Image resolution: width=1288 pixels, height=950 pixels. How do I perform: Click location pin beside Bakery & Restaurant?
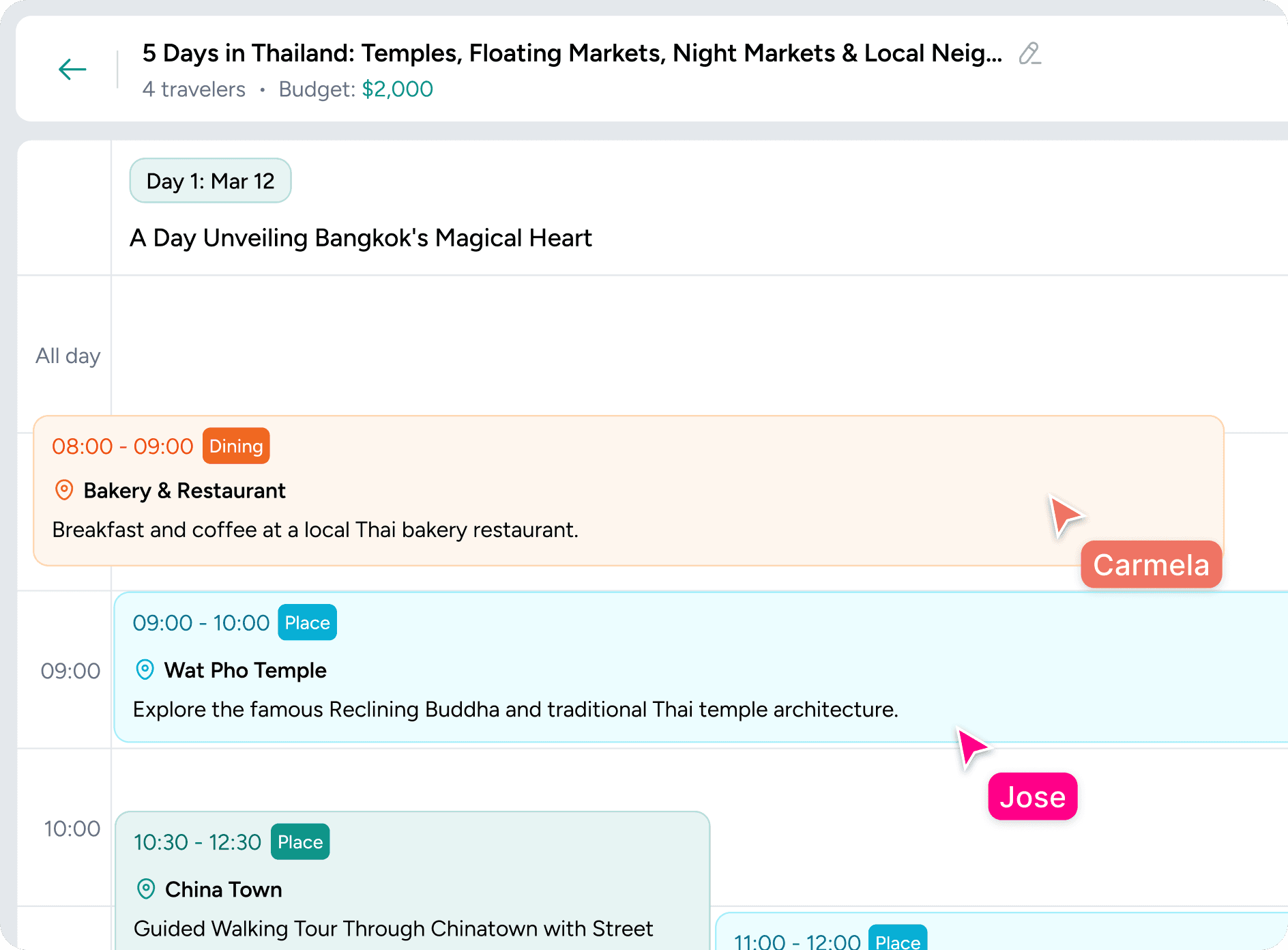pos(64,490)
